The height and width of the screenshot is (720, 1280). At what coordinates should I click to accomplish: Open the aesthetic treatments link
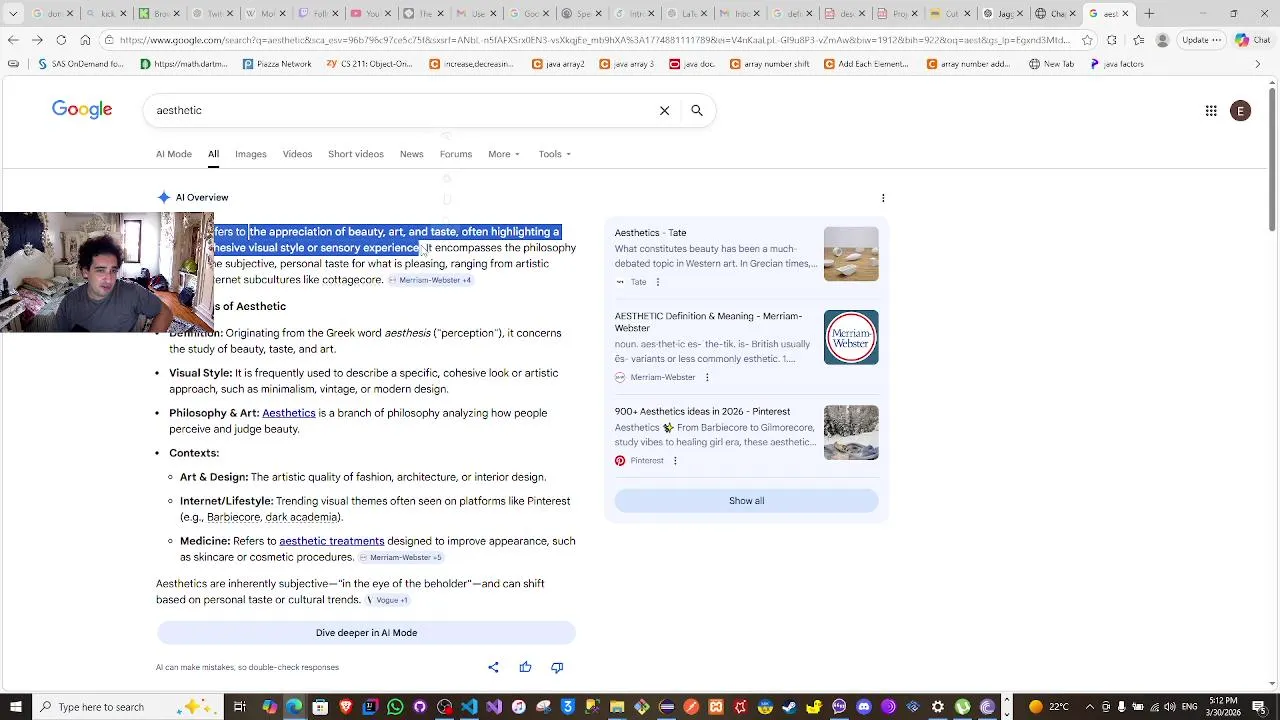point(332,541)
